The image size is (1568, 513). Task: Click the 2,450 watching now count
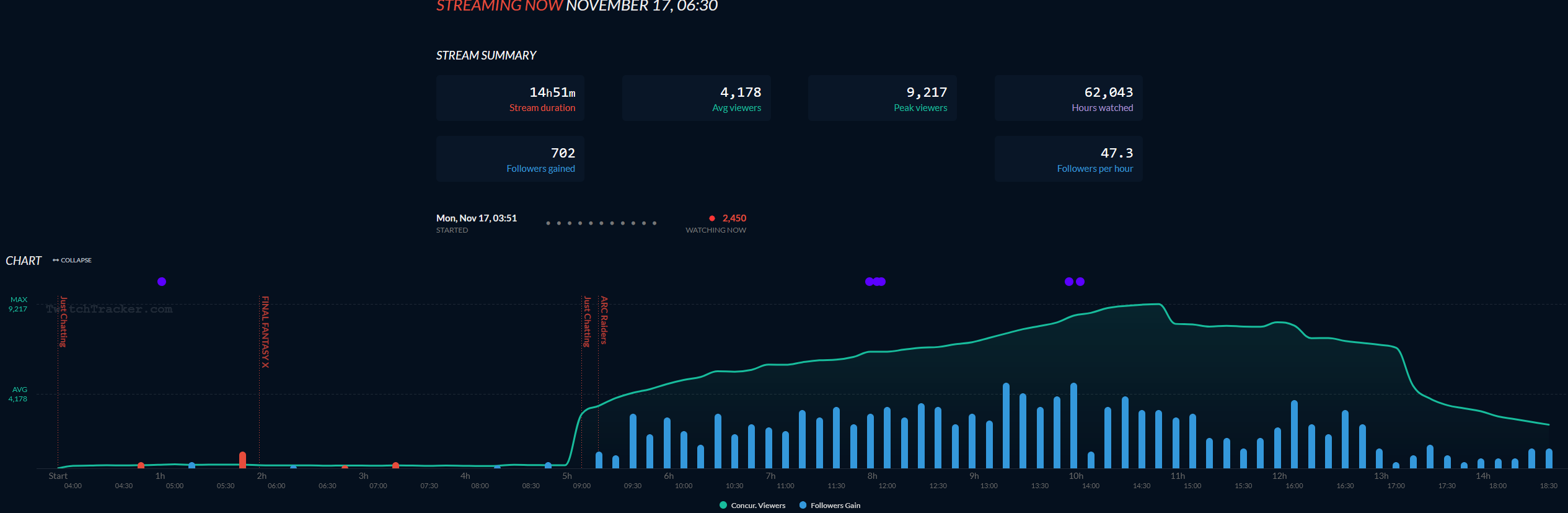[x=734, y=218]
